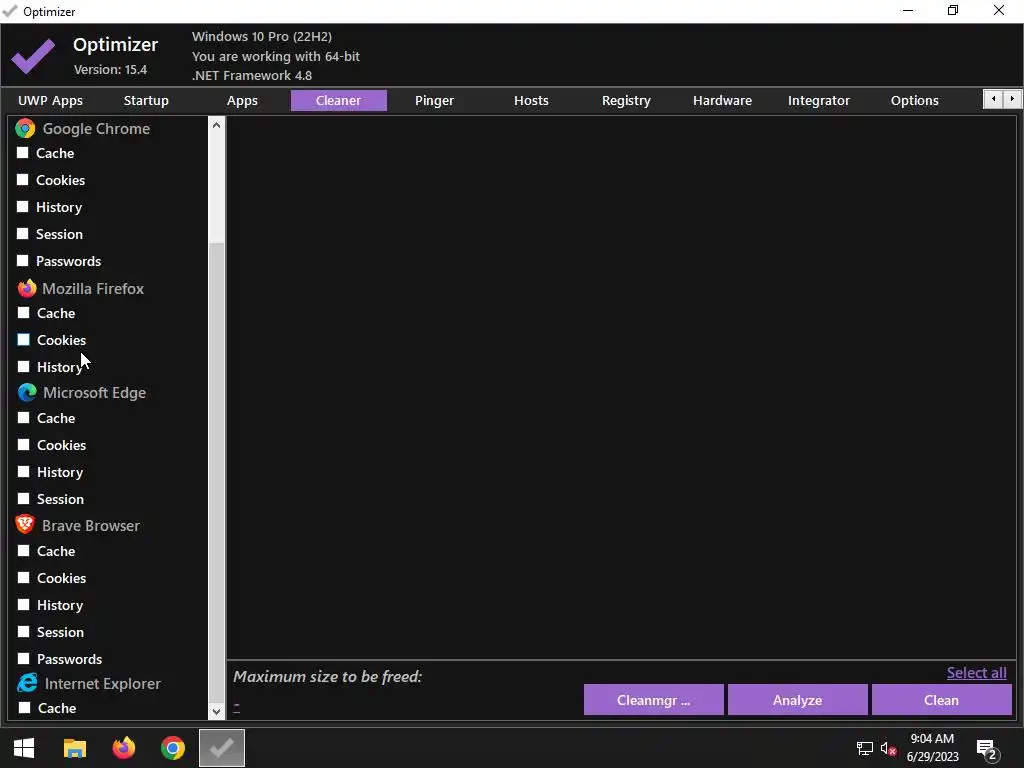The width and height of the screenshot is (1024, 768).
Task: Click the scrollbar up arrow in cleaner list
Action: point(216,124)
